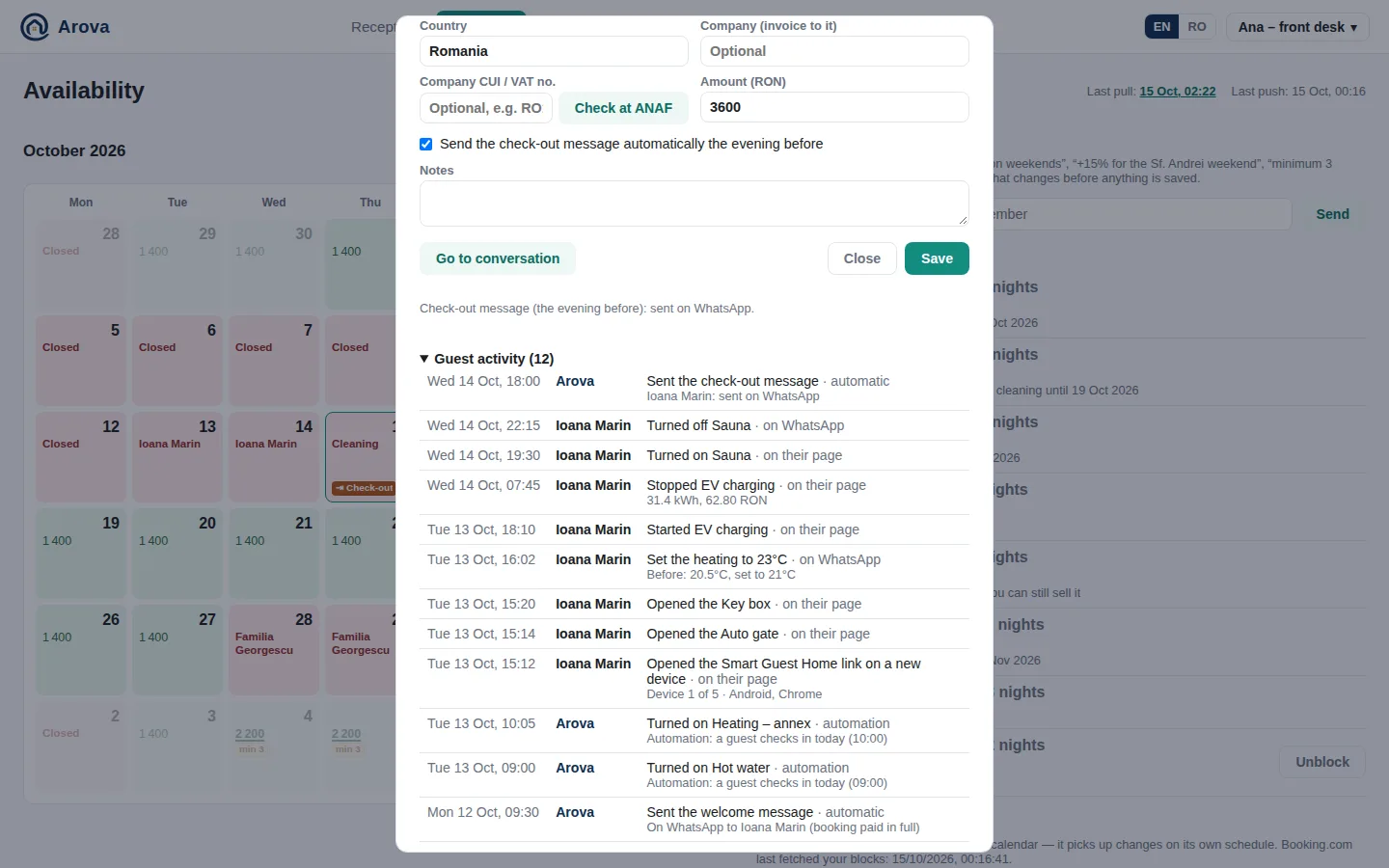Close the booking dialog with Close
Viewport: 1389px width, 868px height.
point(862,258)
